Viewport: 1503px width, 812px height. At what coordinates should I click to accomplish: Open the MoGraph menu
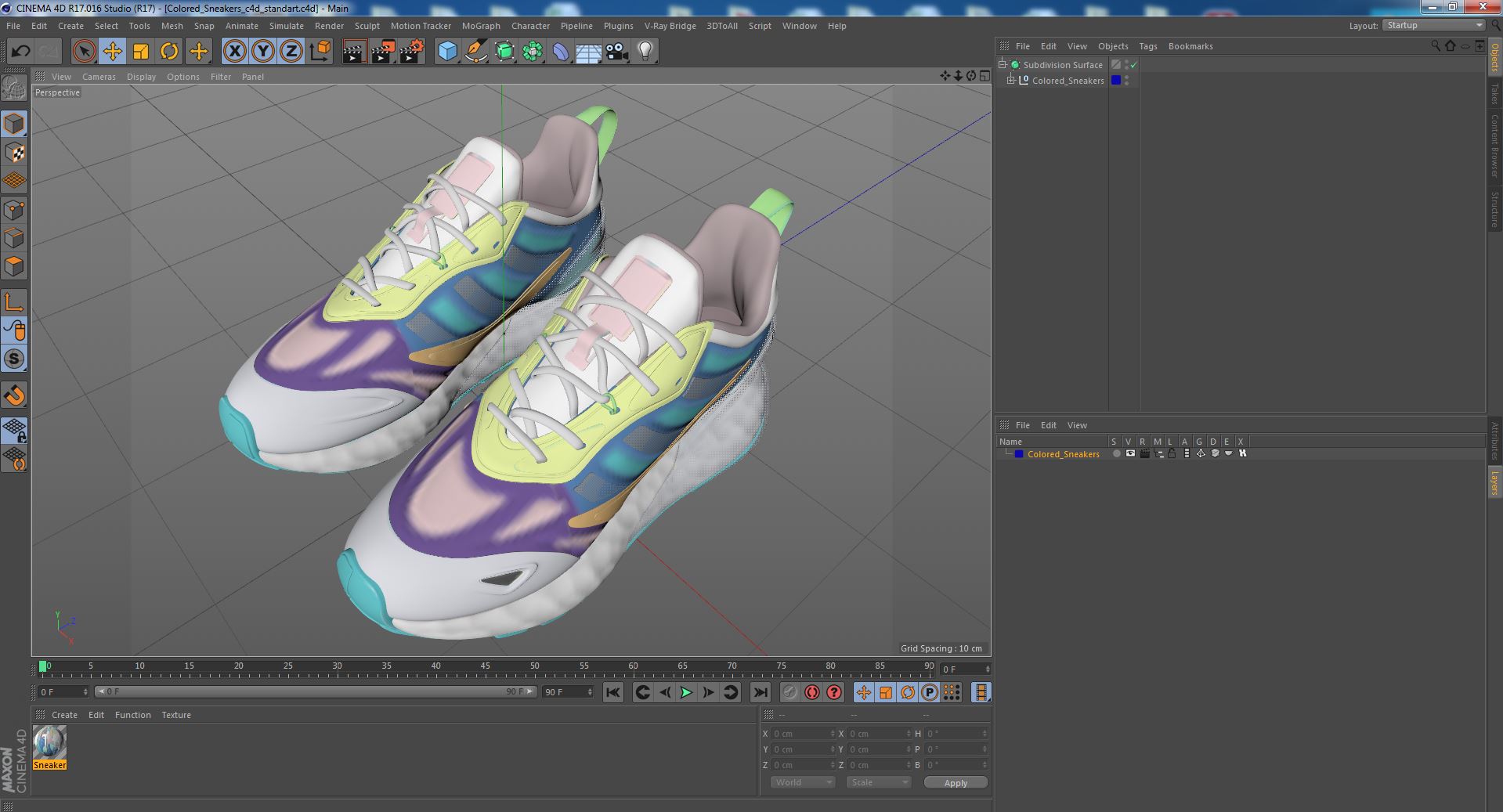(x=480, y=26)
